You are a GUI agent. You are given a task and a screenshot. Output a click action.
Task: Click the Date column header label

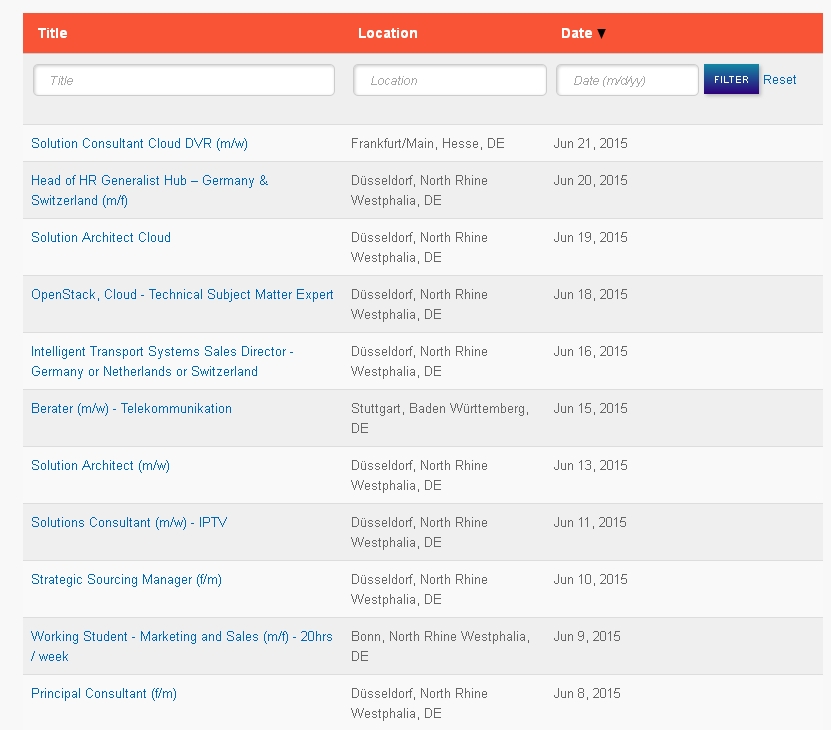576,33
